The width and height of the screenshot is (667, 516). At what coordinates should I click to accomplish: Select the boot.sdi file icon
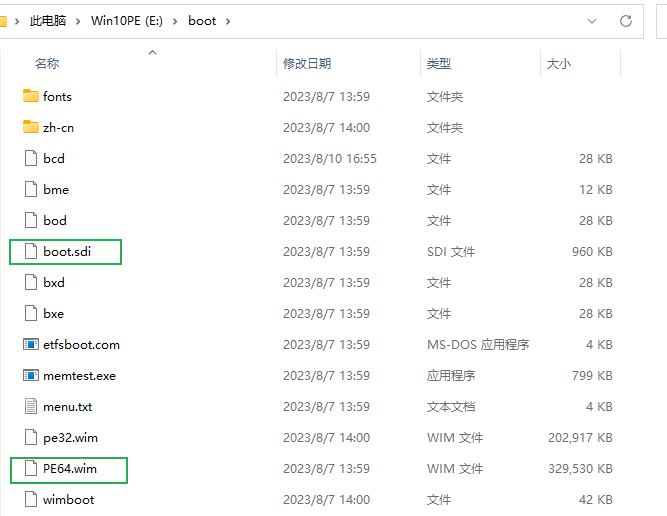[x=31, y=251]
